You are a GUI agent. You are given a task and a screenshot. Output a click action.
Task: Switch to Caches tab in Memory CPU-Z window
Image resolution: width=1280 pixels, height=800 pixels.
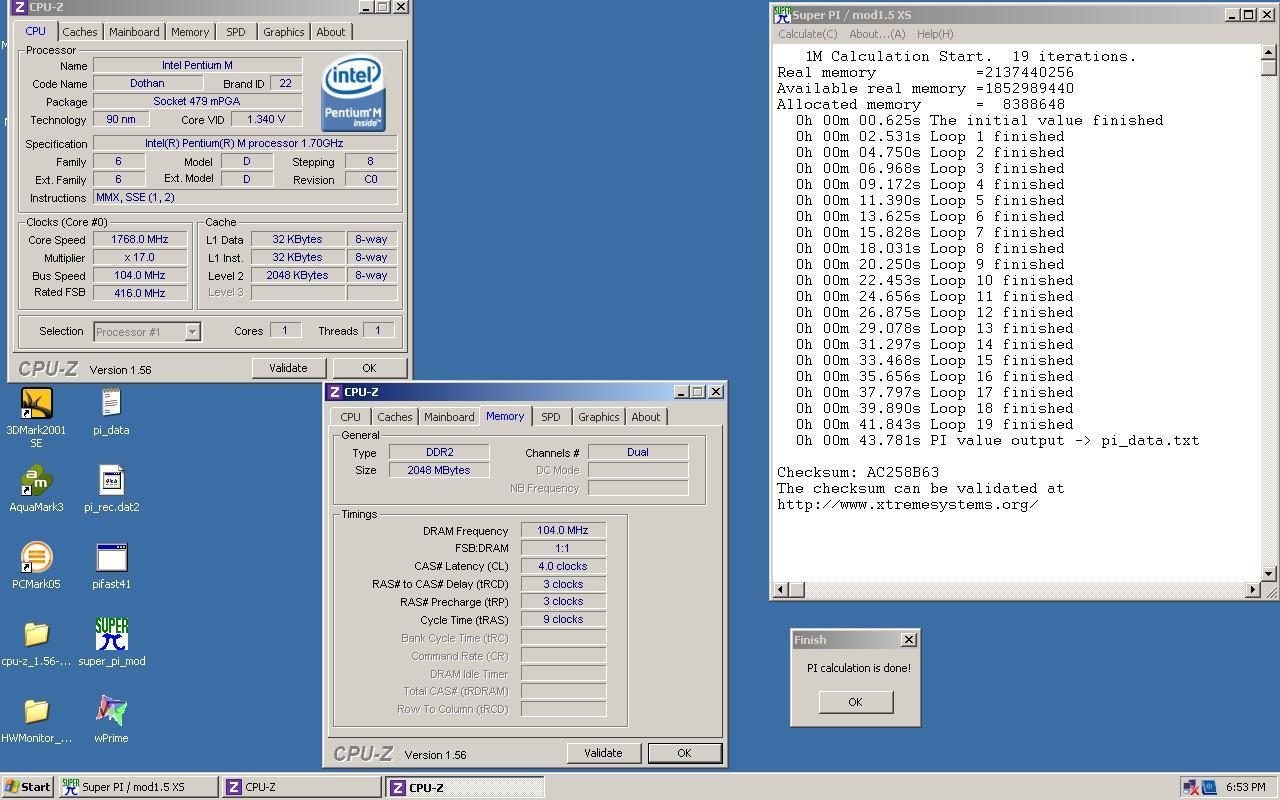[394, 417]
